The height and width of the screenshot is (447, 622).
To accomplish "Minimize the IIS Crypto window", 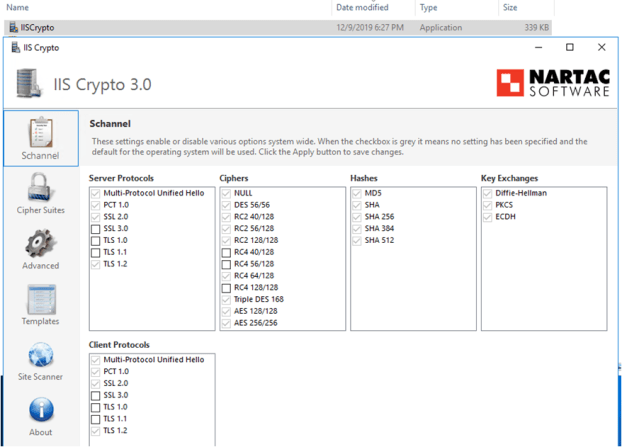I will click(538, 47).
